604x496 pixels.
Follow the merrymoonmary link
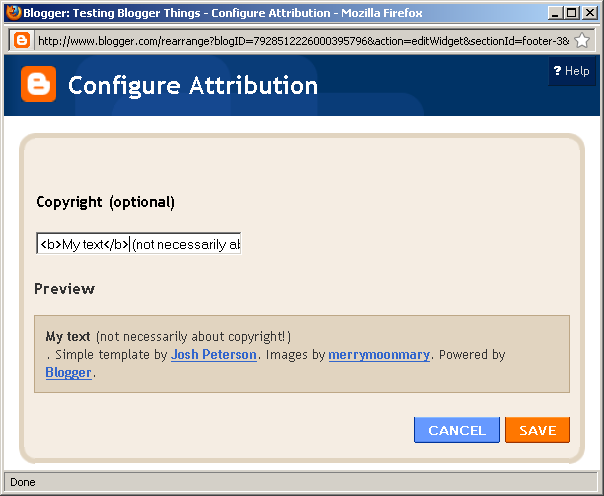click(379, 354)
